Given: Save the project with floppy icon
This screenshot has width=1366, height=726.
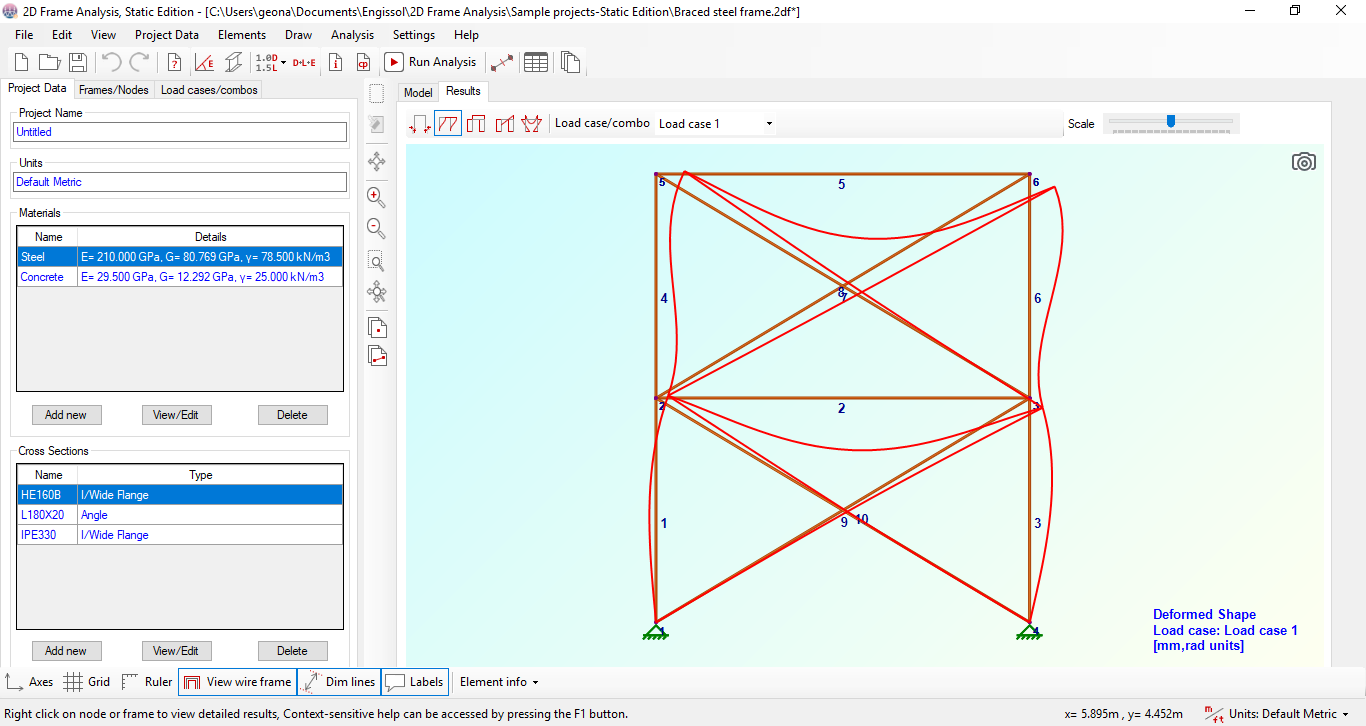Looking at the screenshot, I should pos(77,62).
